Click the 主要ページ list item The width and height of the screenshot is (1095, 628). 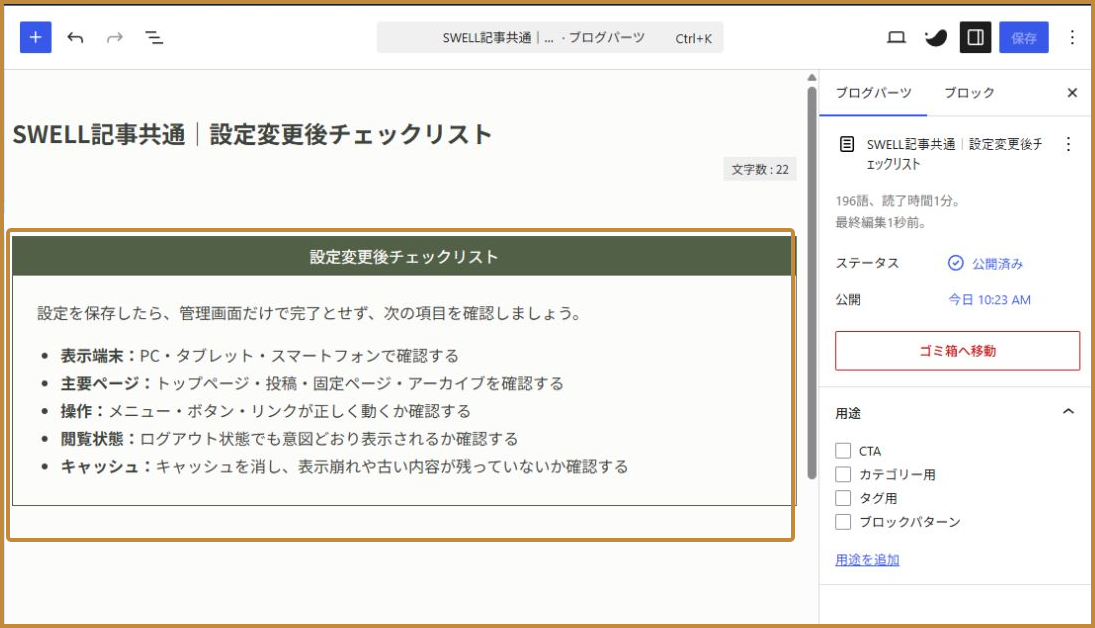pos(311,384)
